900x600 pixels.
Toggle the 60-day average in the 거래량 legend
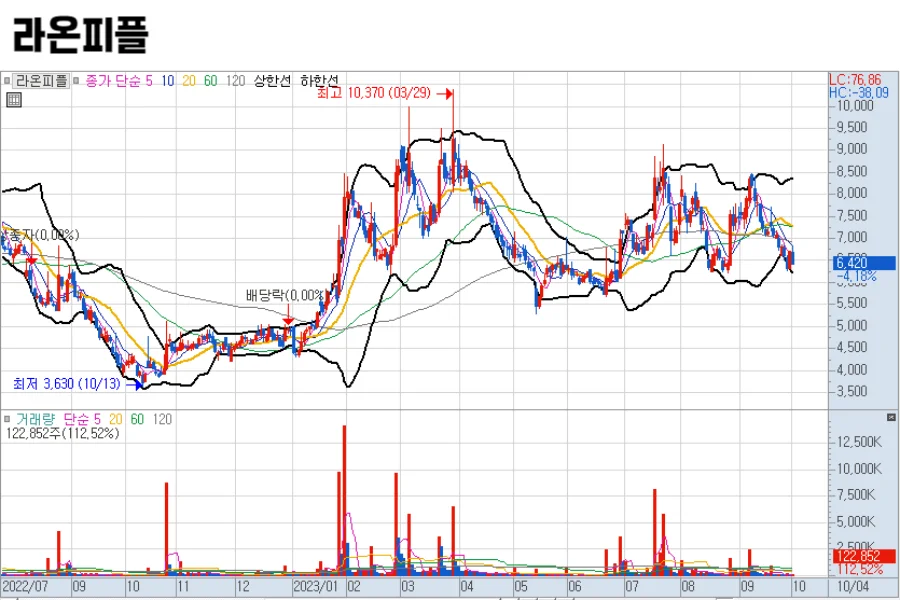point(137,419)
